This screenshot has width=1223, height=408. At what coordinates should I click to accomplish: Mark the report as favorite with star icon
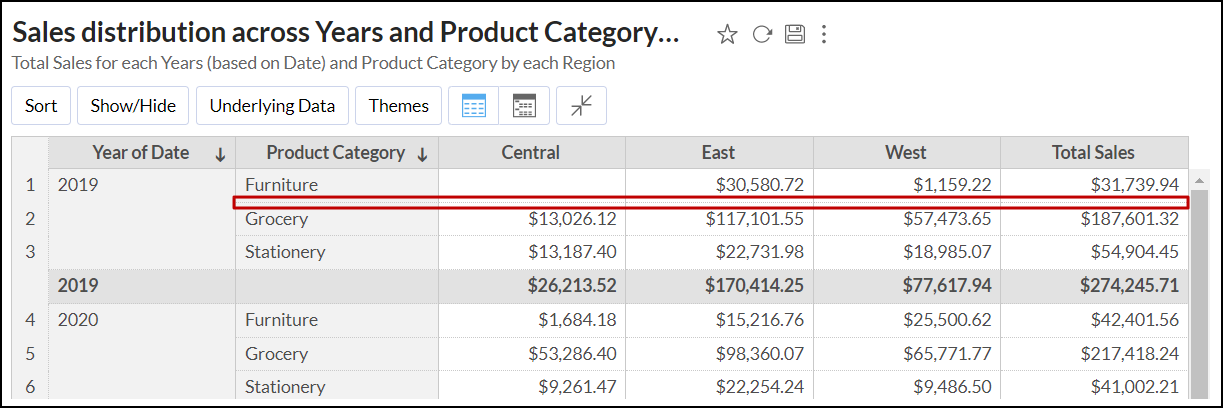click(x=727, y=35)
